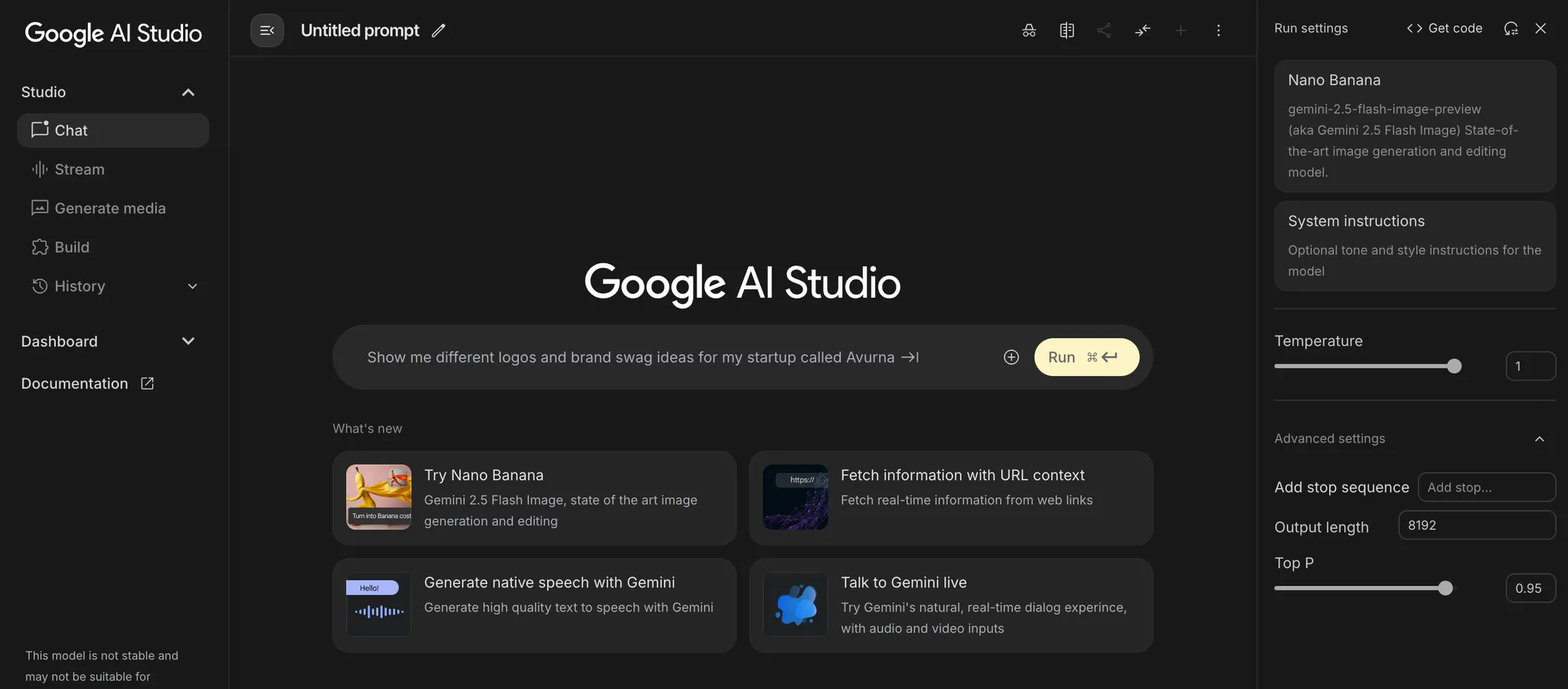Open the three-dot more options menu
This screenshot has height=689, width=1568.
click(1218, 31)
